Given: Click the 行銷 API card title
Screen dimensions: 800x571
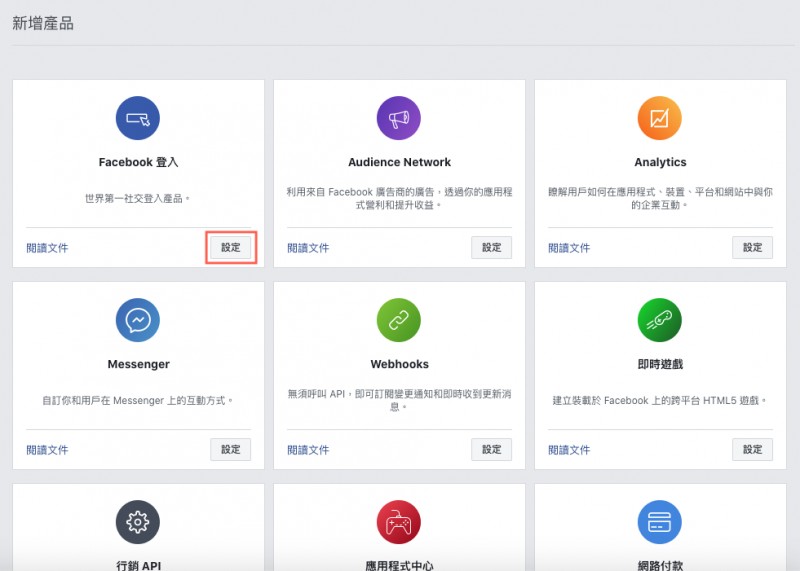Looking at the screenshot, I should coord(138,565).
